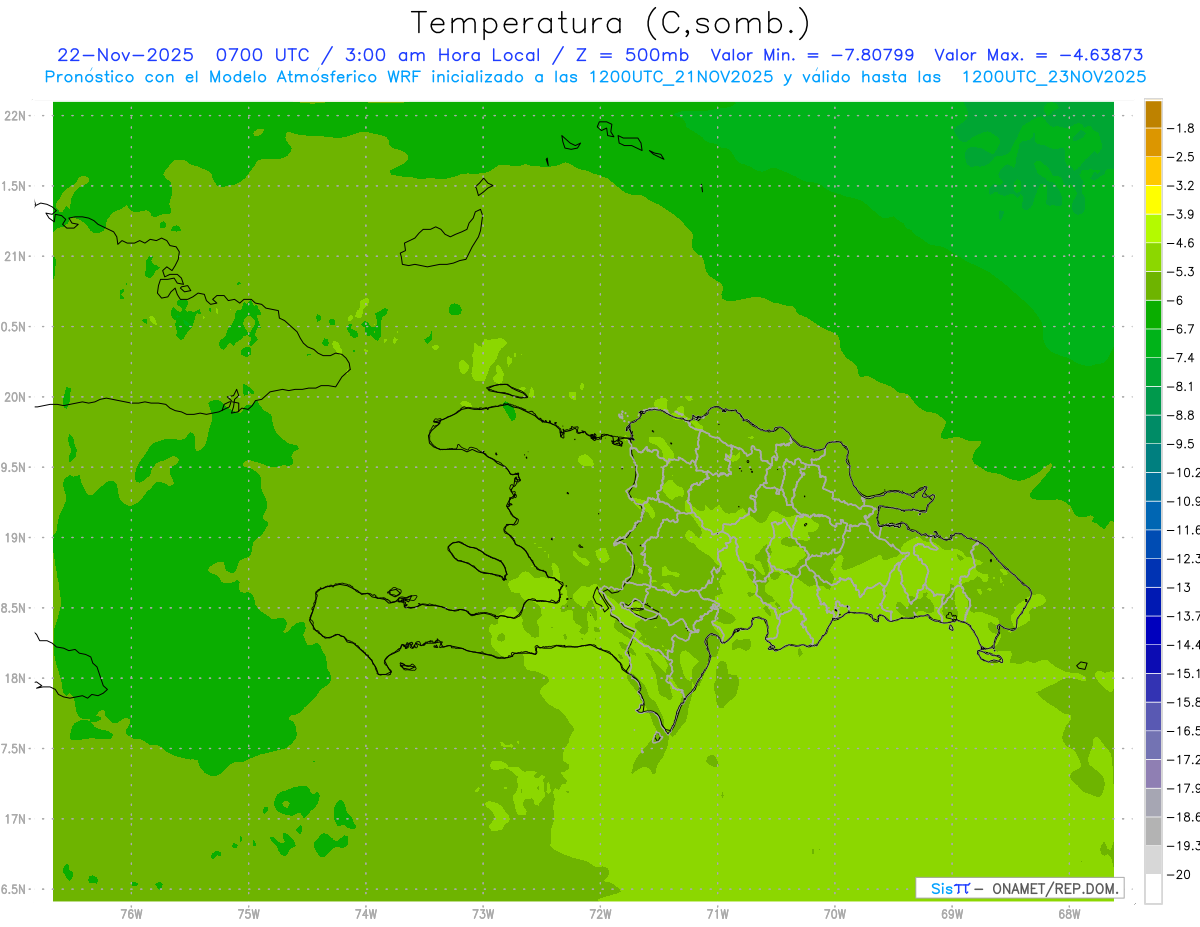Click the title 'Temperatura (C,somb.)'
Screen dimensions: 1200x927
tap(611, 24)
